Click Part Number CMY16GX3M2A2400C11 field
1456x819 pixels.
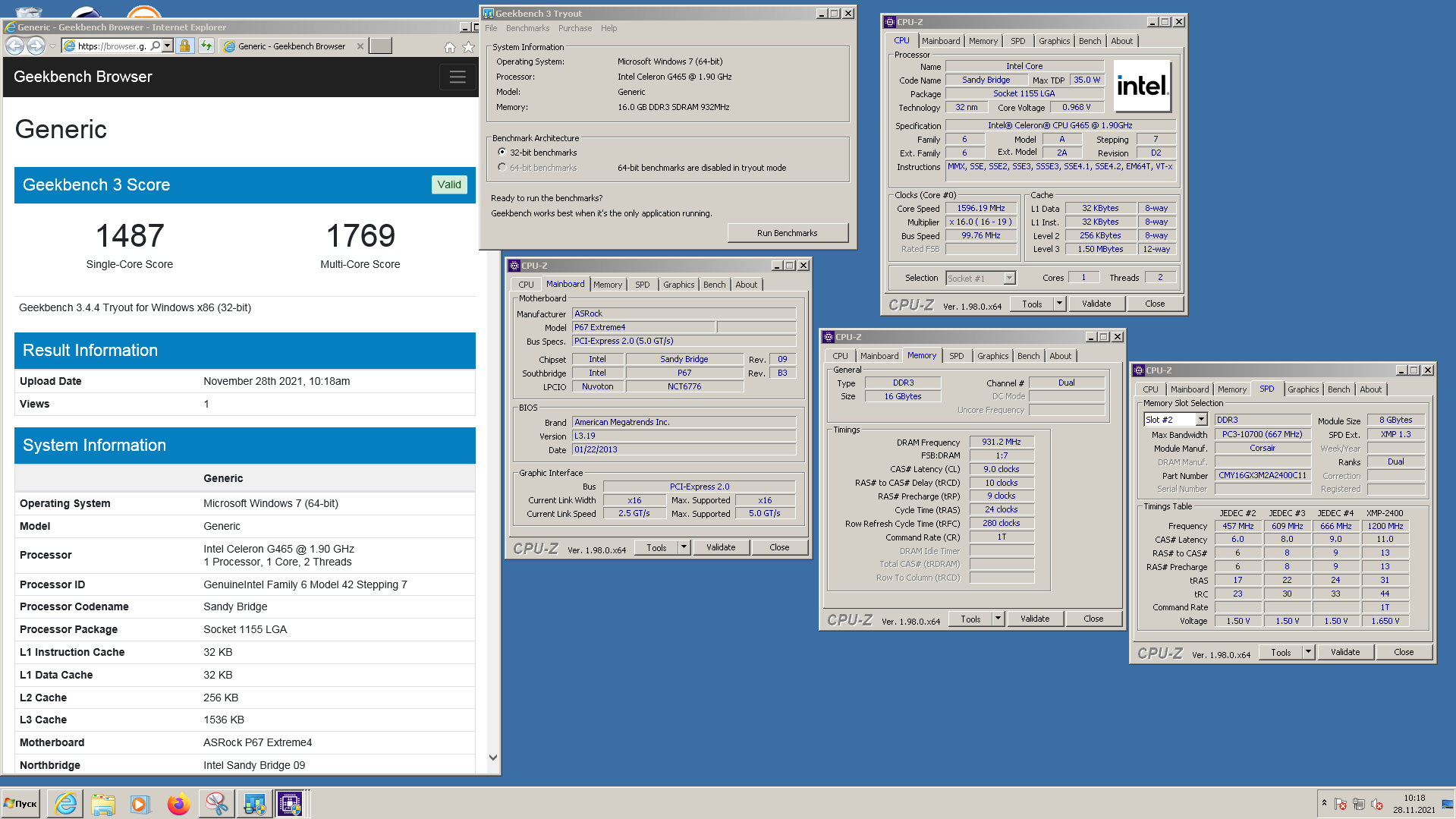pos(1263,475)
